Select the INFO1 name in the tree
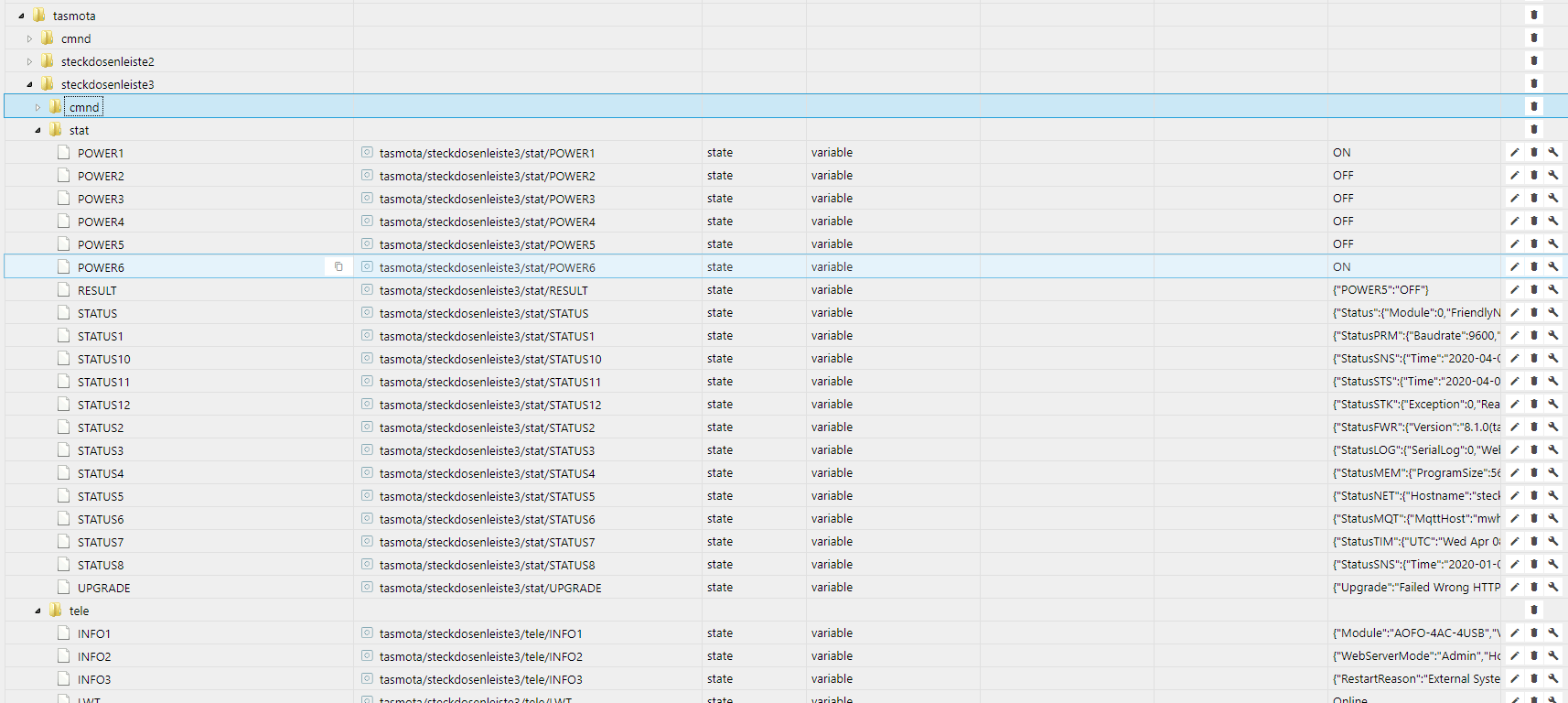Viewport: 1568px width, 703px height. [x=94, y=633]
